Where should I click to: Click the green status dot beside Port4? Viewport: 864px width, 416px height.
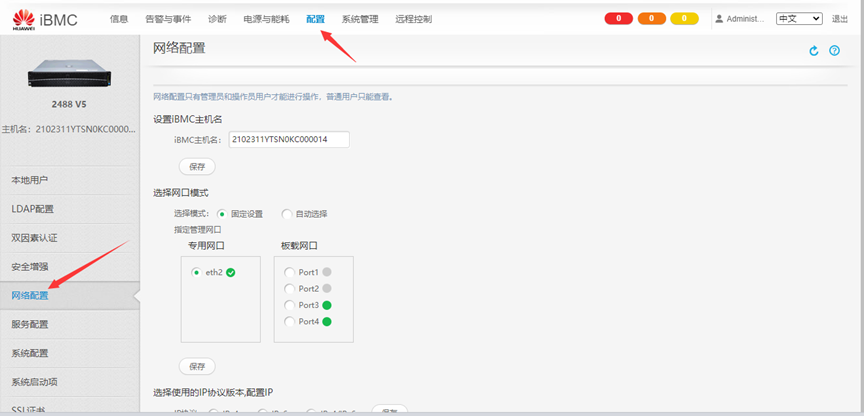point(327,322)
